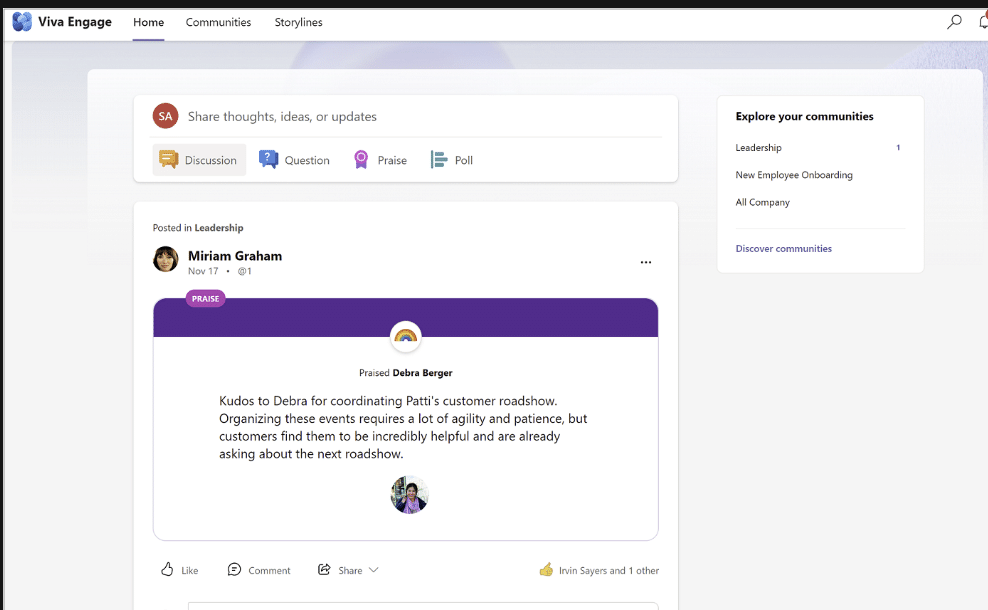
Task: Click the SA user avatar
Action: (x=165, y=116)
